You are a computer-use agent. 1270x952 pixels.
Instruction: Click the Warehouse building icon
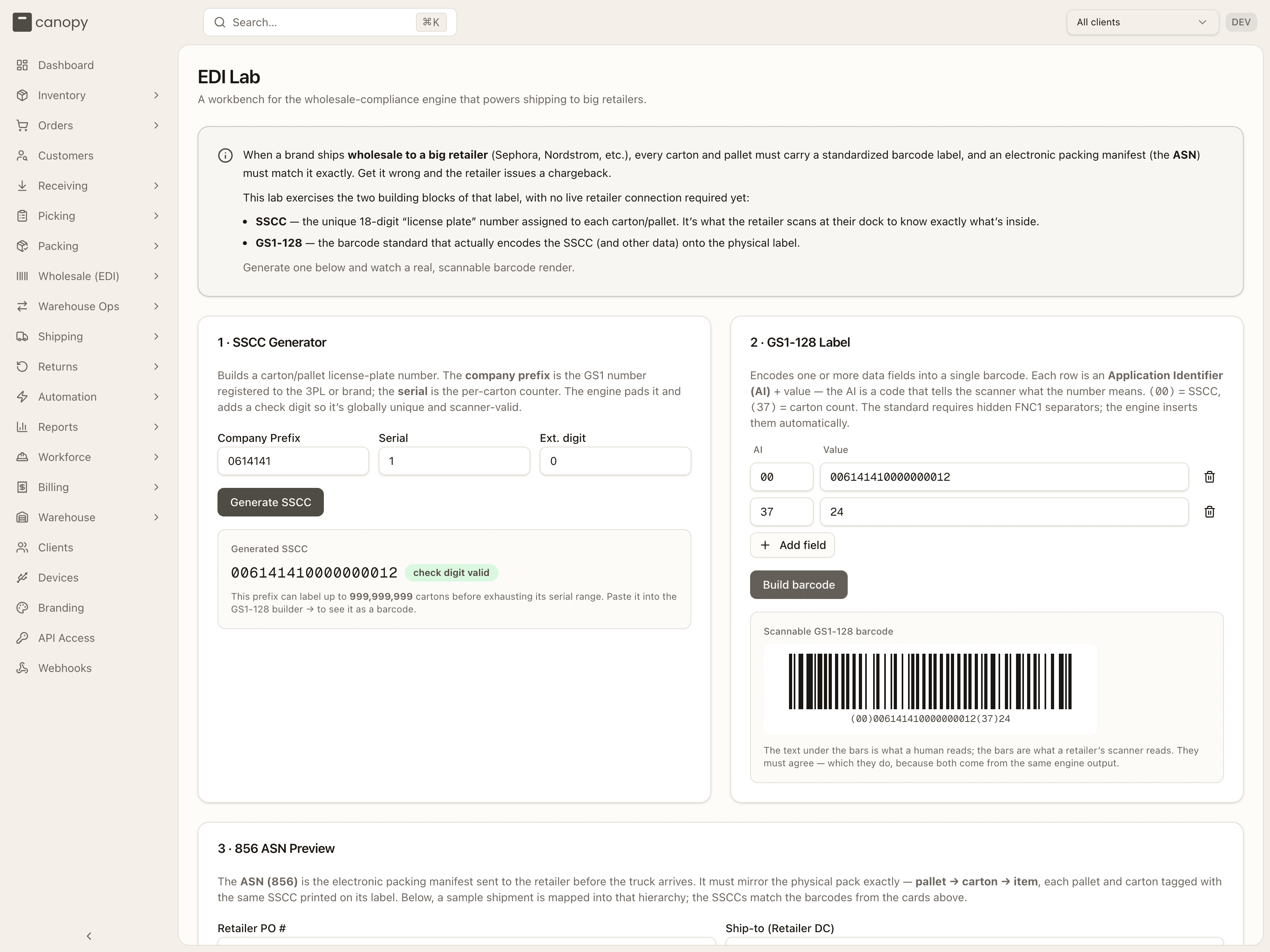[x=22, y=517]
